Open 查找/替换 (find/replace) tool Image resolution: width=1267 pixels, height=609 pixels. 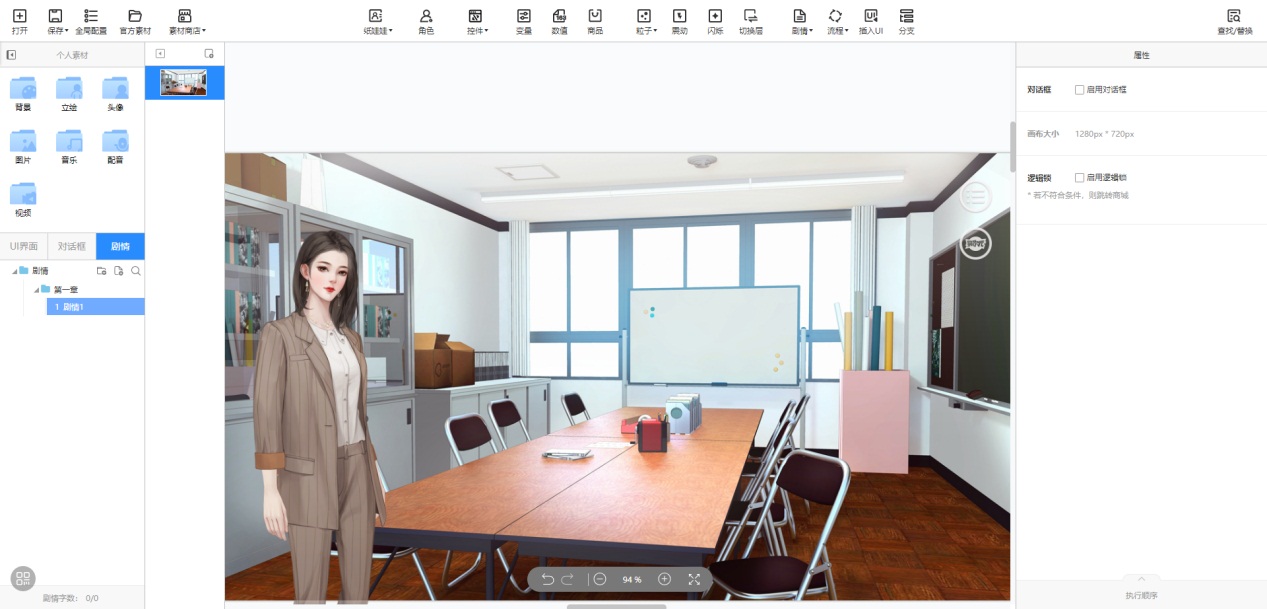[x=1234, y=21]
